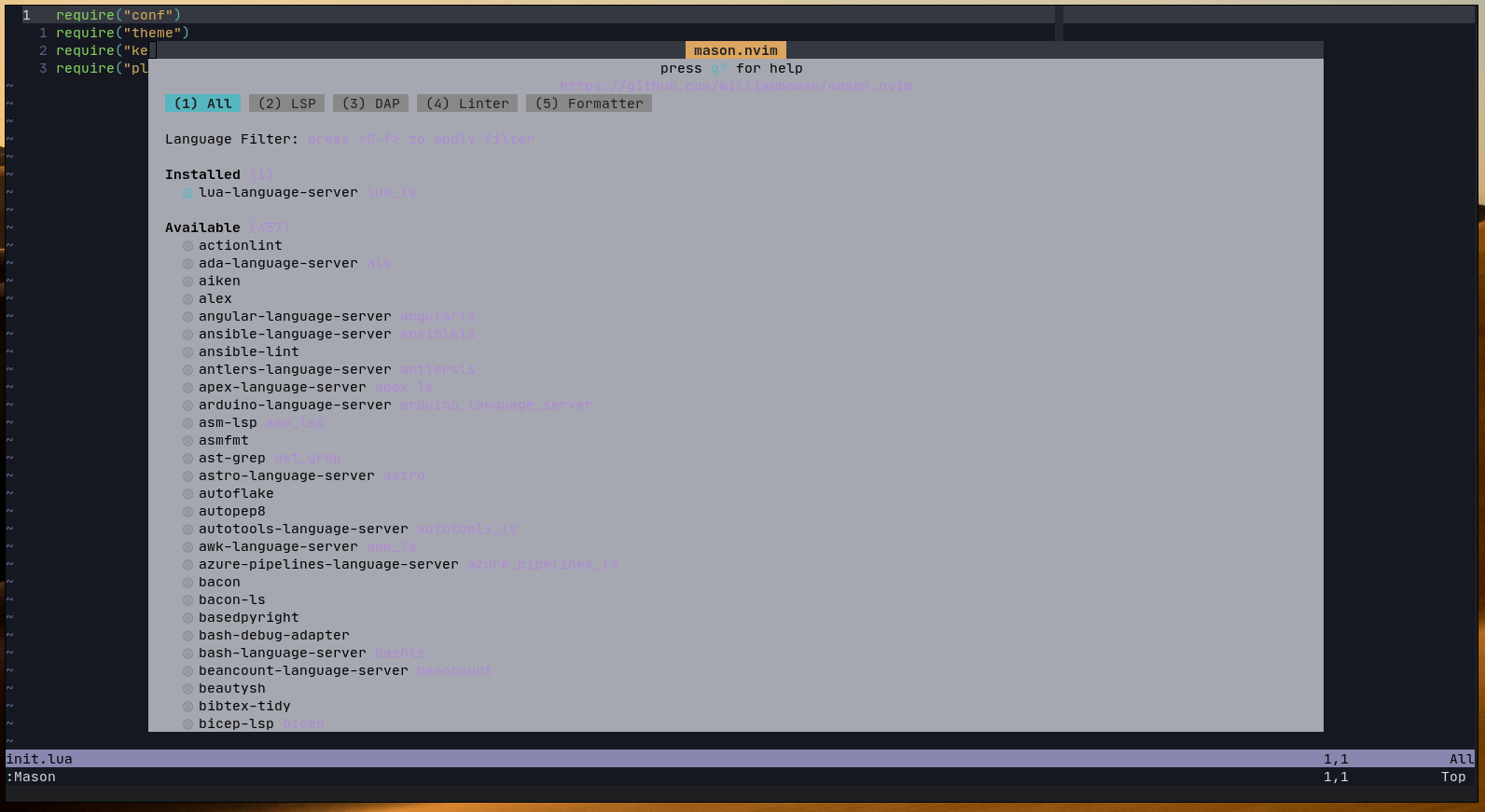Click the package icon beside astro-language-server
Viewport: 1485px width, 812px height.
point(187,476)
